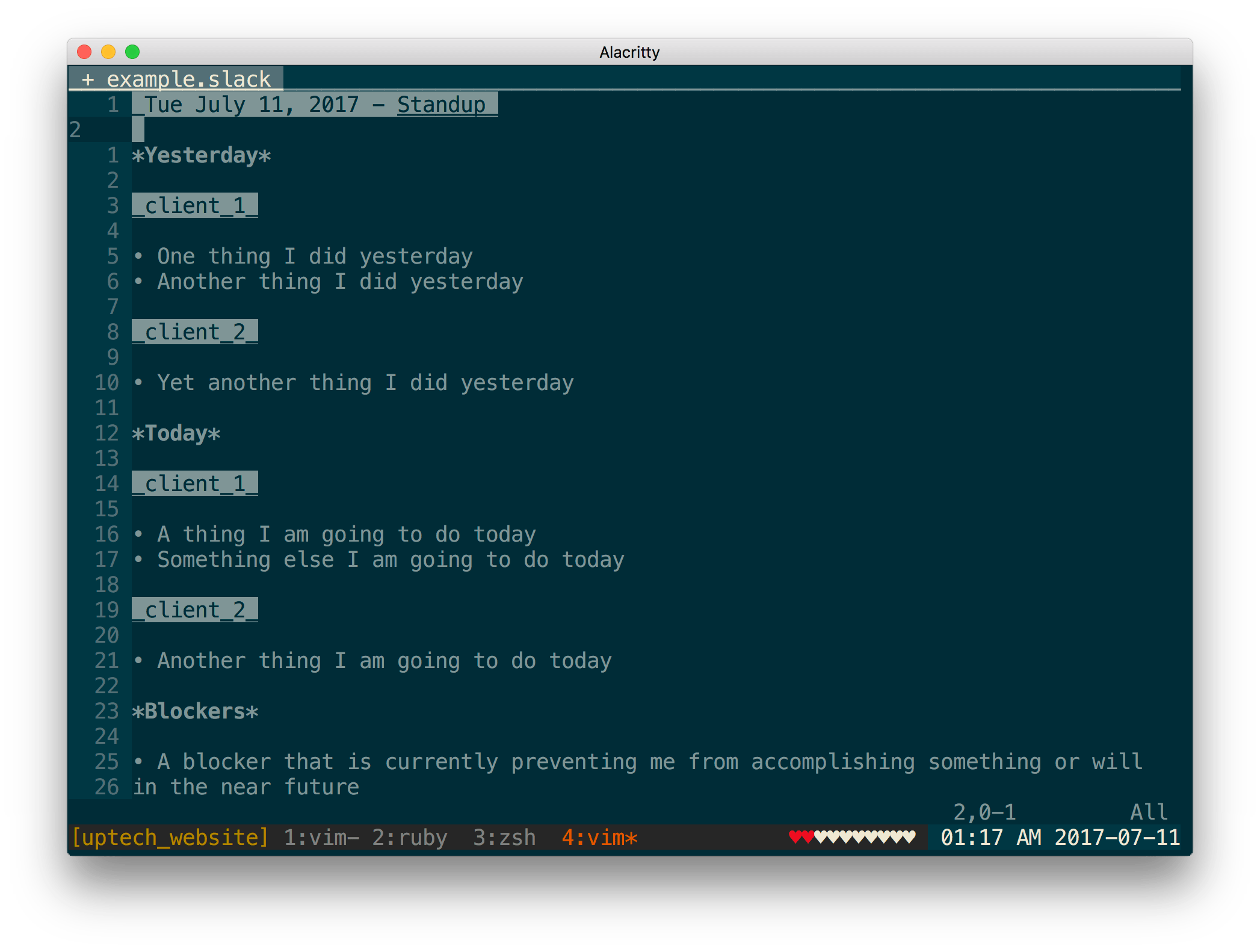Click the Today heading line
The height and width of the screenshot is (952, 1260).
176,433
